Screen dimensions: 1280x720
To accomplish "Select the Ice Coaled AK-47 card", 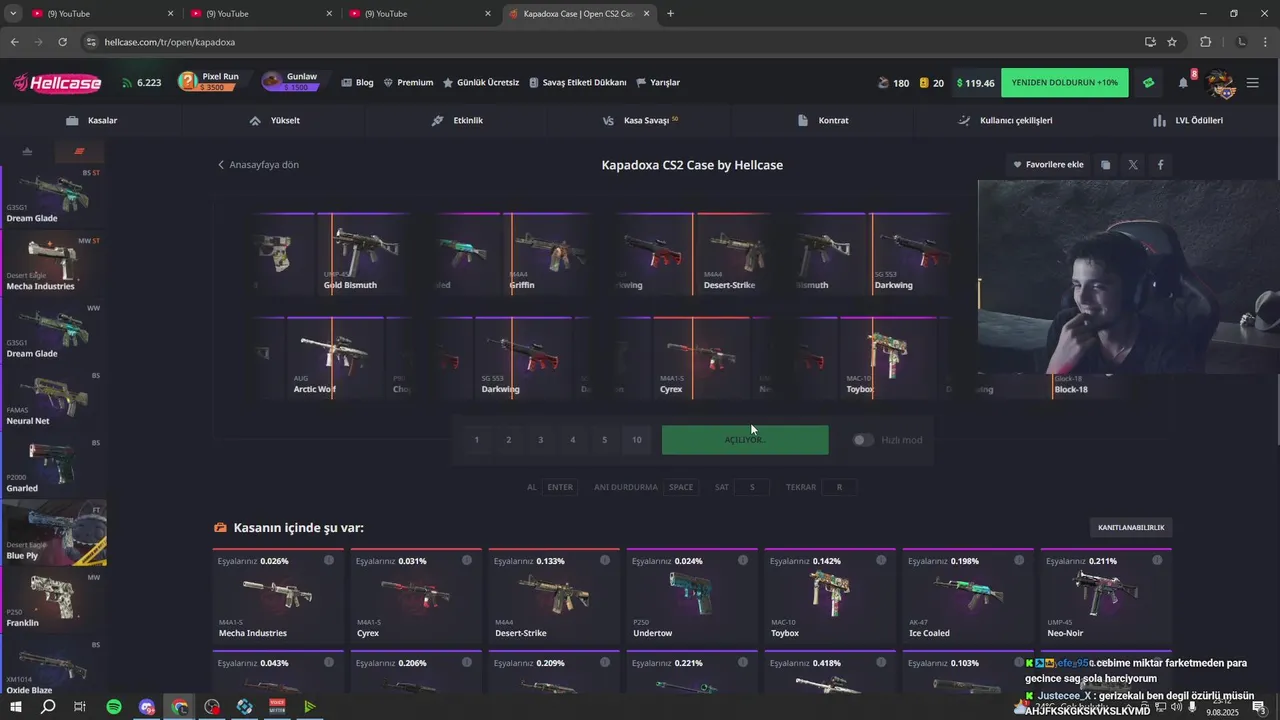I will coord(968,596).
